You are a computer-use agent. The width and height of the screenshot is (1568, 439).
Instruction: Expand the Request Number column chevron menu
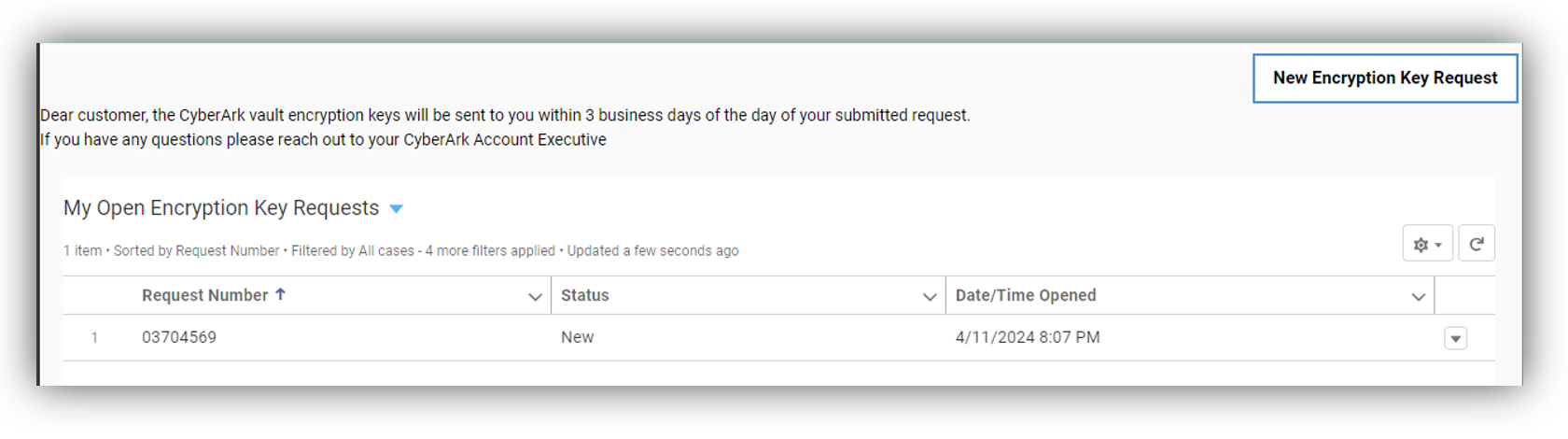coord(535,297)
